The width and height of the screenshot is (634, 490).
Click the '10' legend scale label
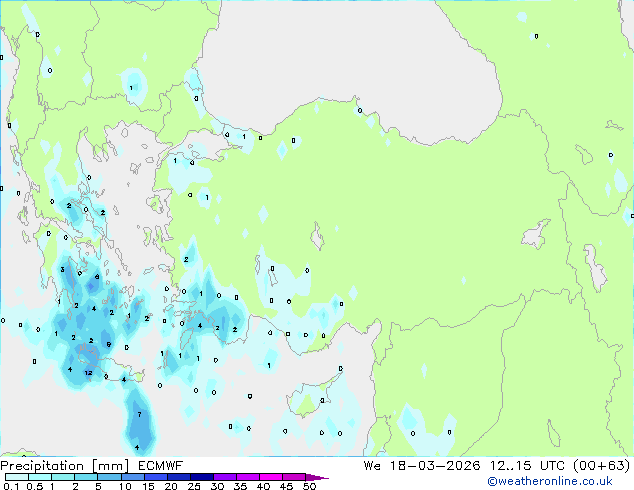click(x=125, y=486)
